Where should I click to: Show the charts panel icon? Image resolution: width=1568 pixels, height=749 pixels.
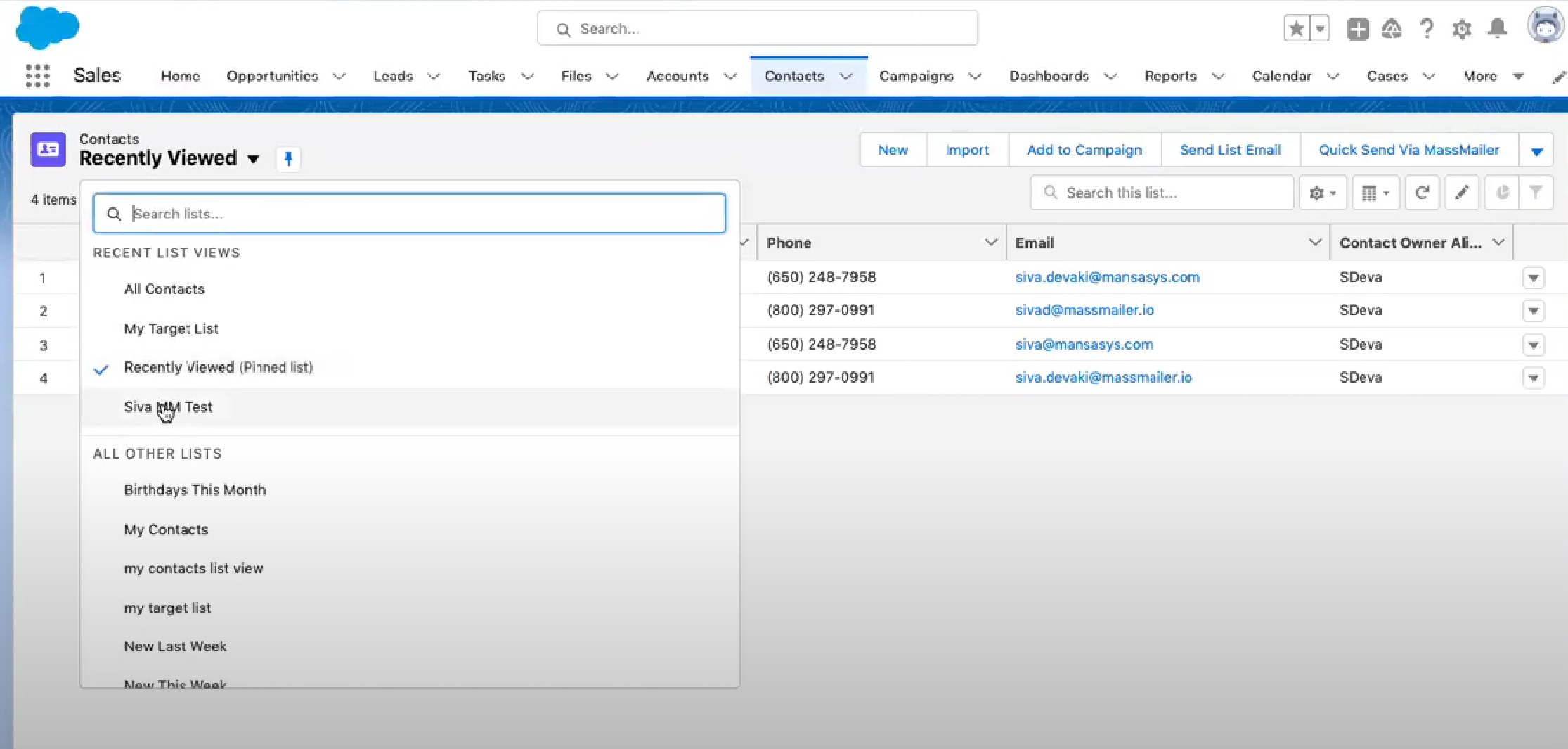point(1502,193)
